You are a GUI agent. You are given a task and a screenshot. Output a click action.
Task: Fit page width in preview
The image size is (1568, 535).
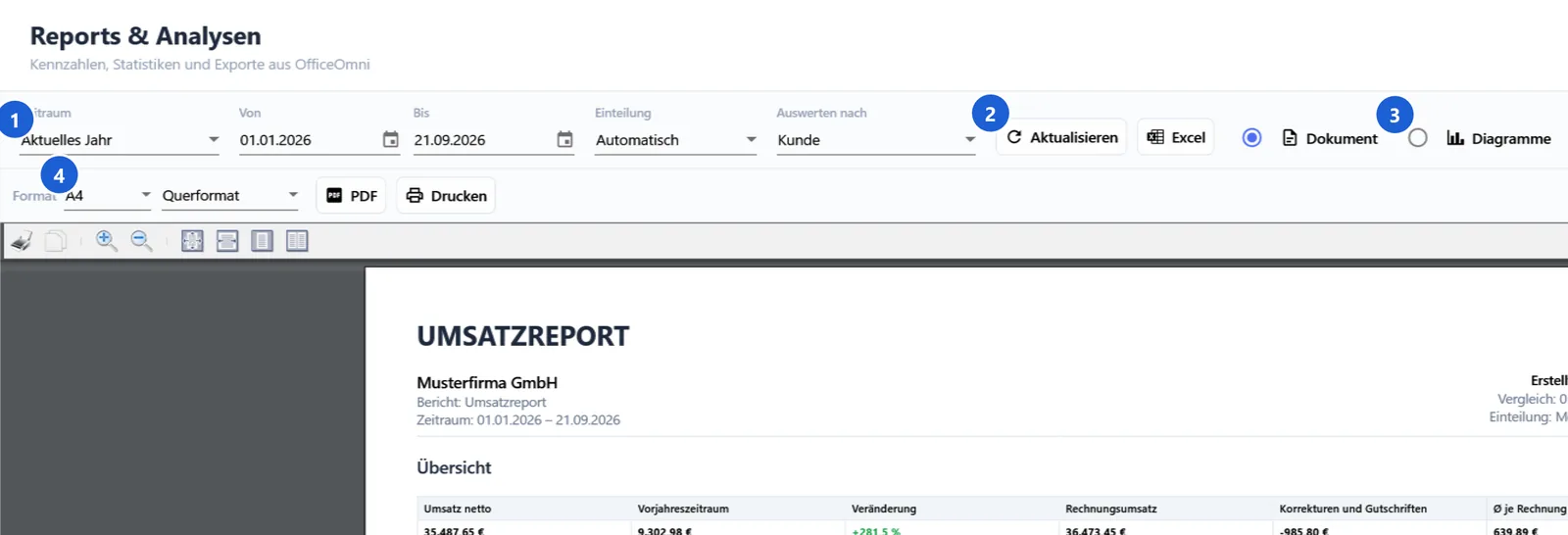[x=227, y=241]
